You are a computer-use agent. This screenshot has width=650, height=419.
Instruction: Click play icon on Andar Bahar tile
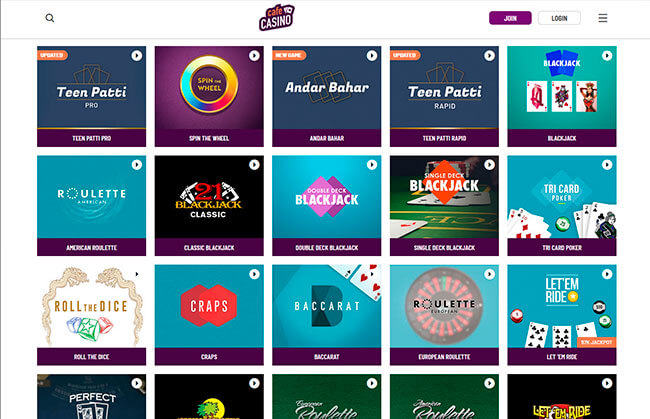(x=372, y=56)
